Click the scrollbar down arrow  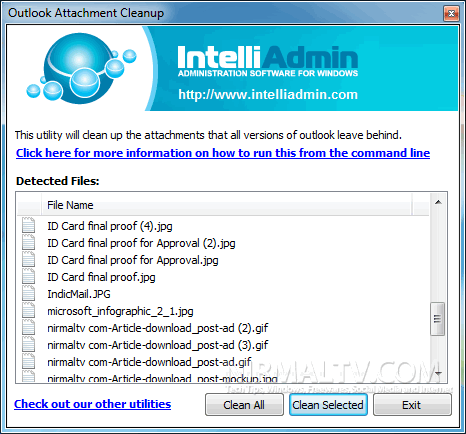(x=438, y=373)
